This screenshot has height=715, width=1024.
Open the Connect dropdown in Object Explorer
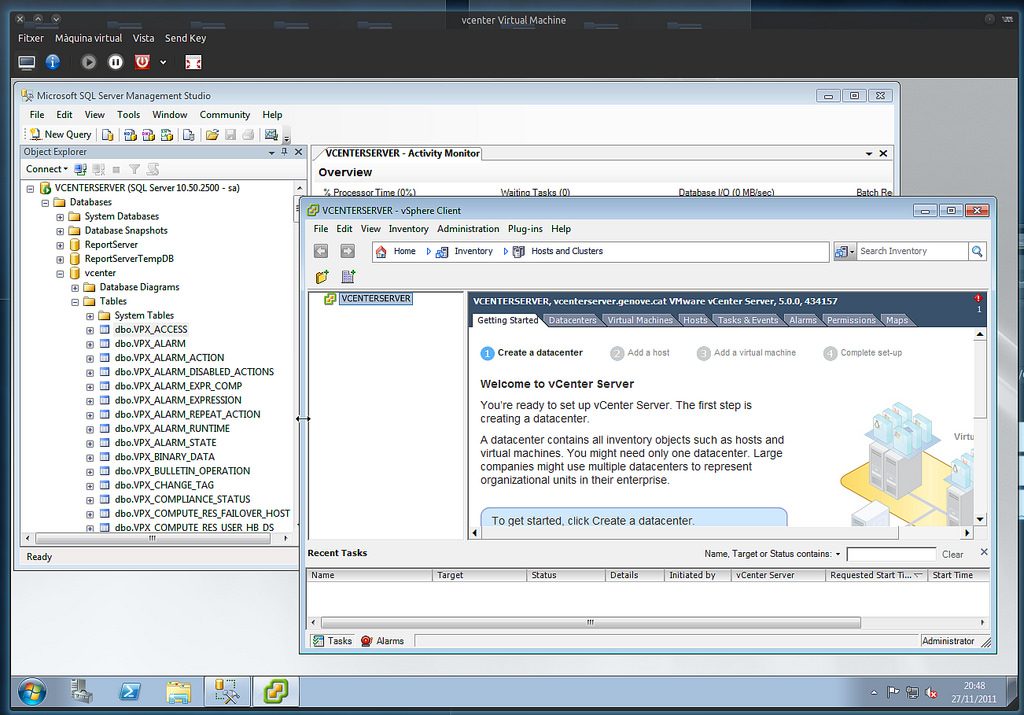pos(46,168)
